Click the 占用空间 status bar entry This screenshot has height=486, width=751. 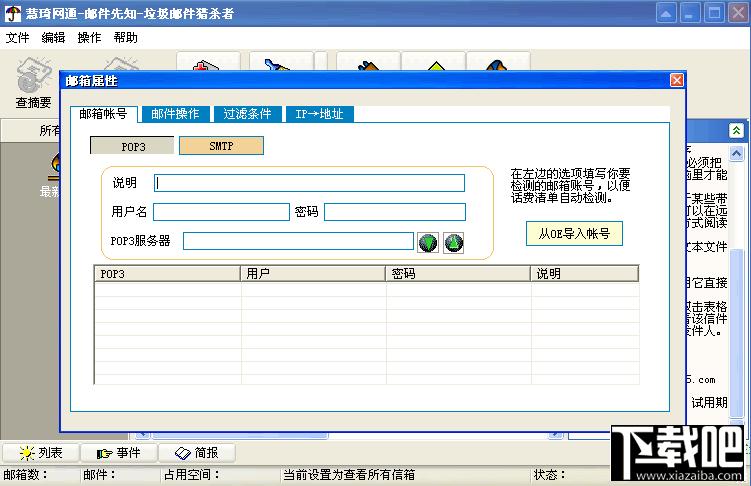pyautogui.click(x=192, y=475)
